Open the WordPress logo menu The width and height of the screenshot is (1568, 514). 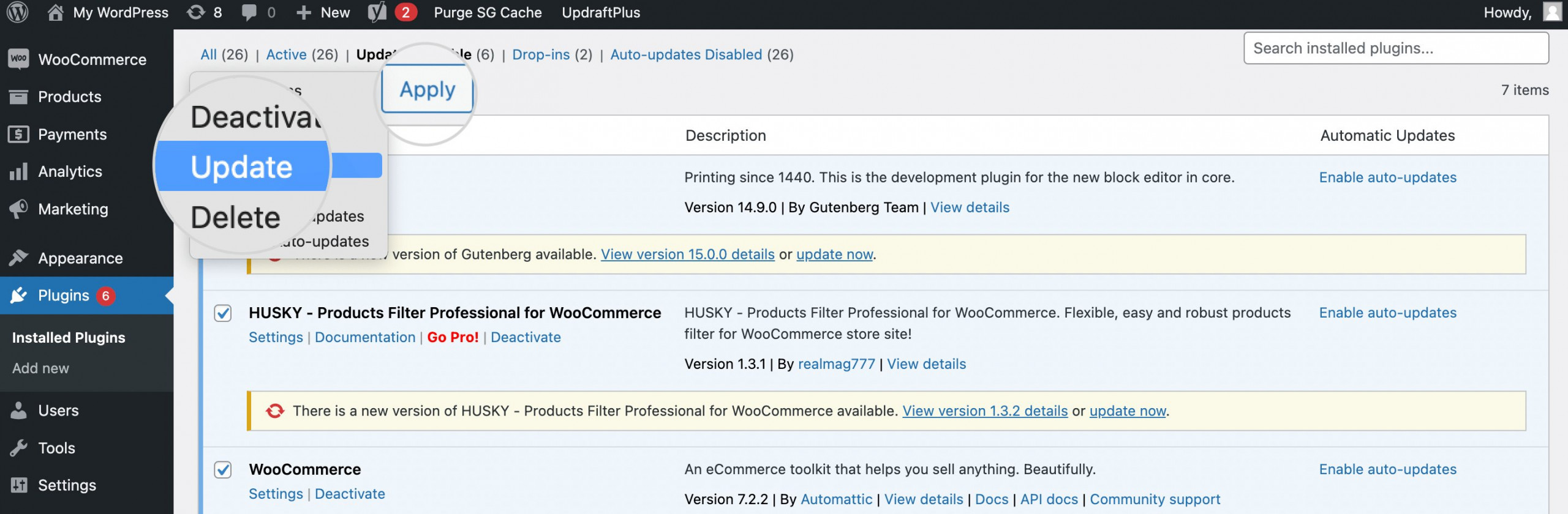(18, 12)
